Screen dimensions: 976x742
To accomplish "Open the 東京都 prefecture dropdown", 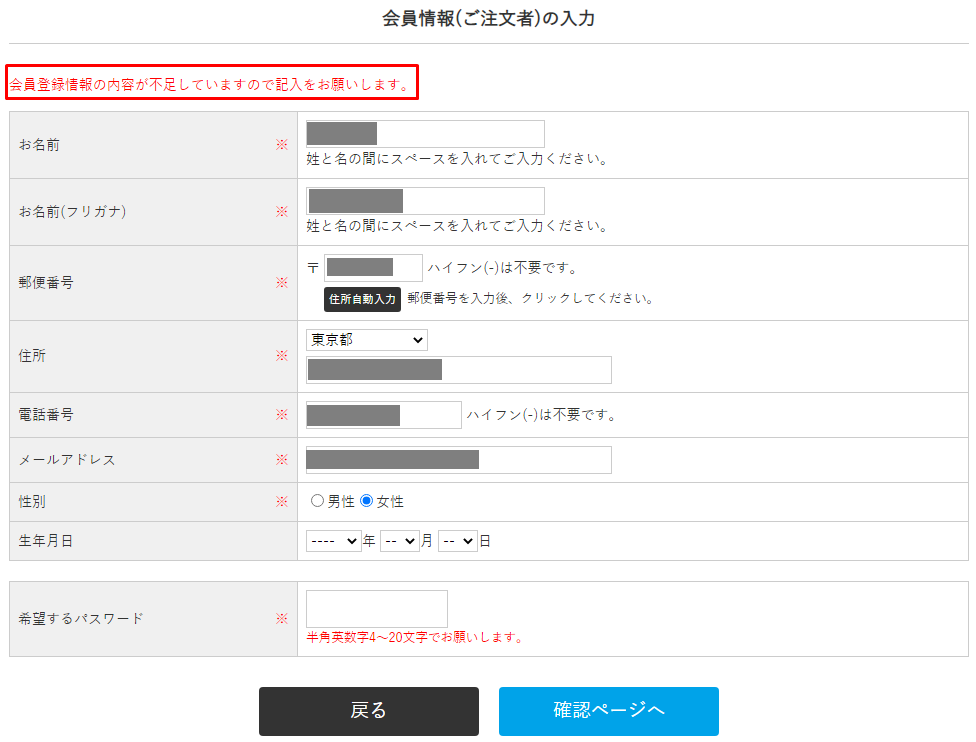I will coord(366,340).
